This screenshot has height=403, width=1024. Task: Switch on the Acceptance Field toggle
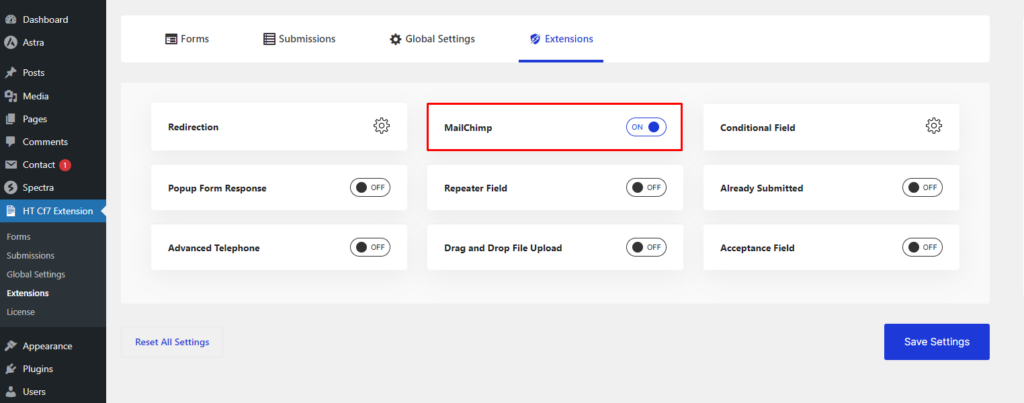(922, 247)
